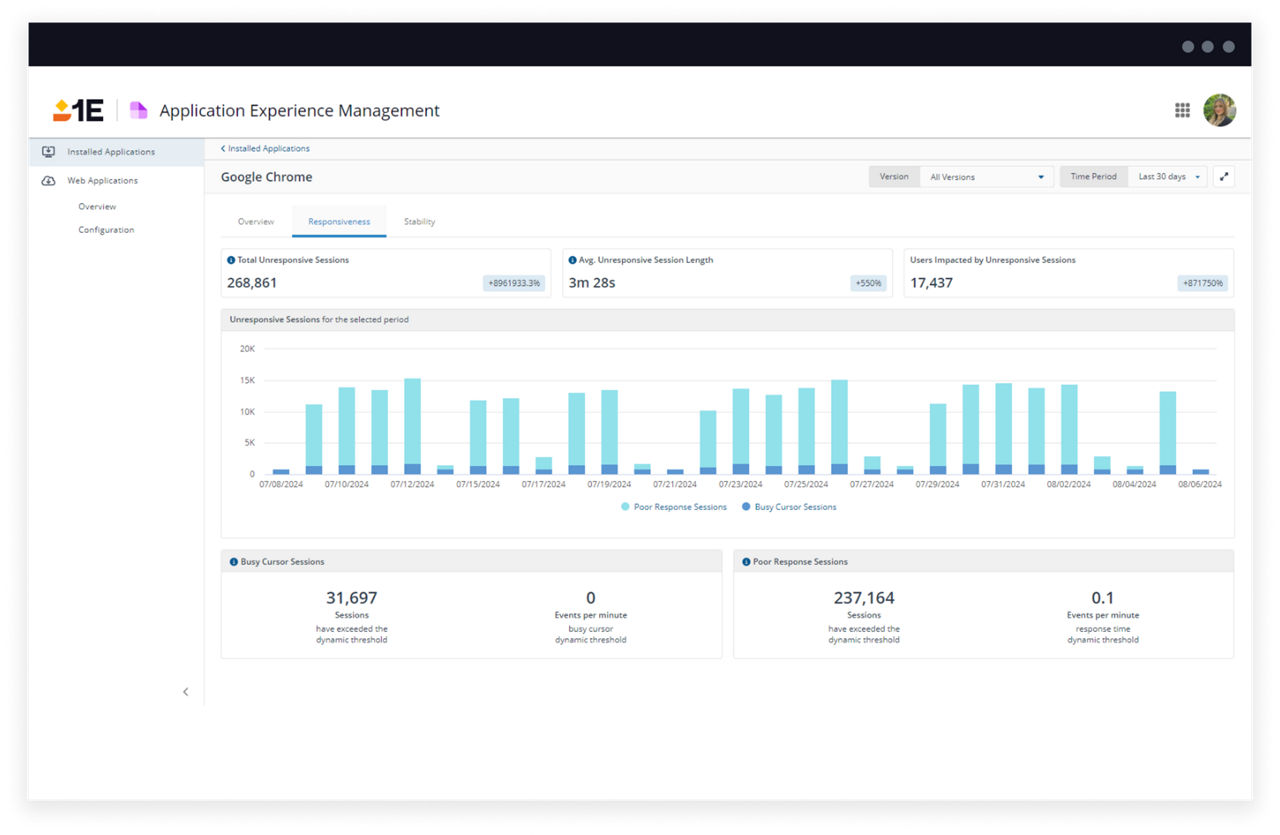Collapse the sidebar with the chevron
This screenshot has height=835, width=1280.
[185, 692]
